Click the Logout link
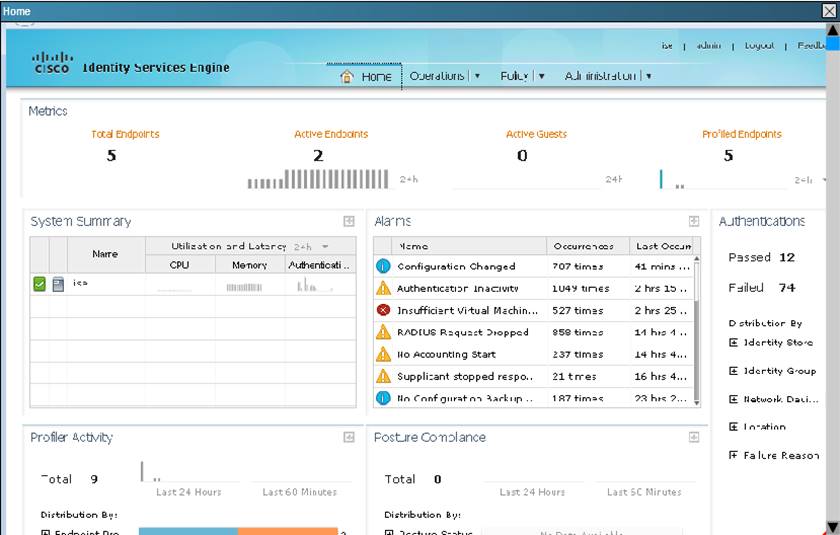 [759, 46]
